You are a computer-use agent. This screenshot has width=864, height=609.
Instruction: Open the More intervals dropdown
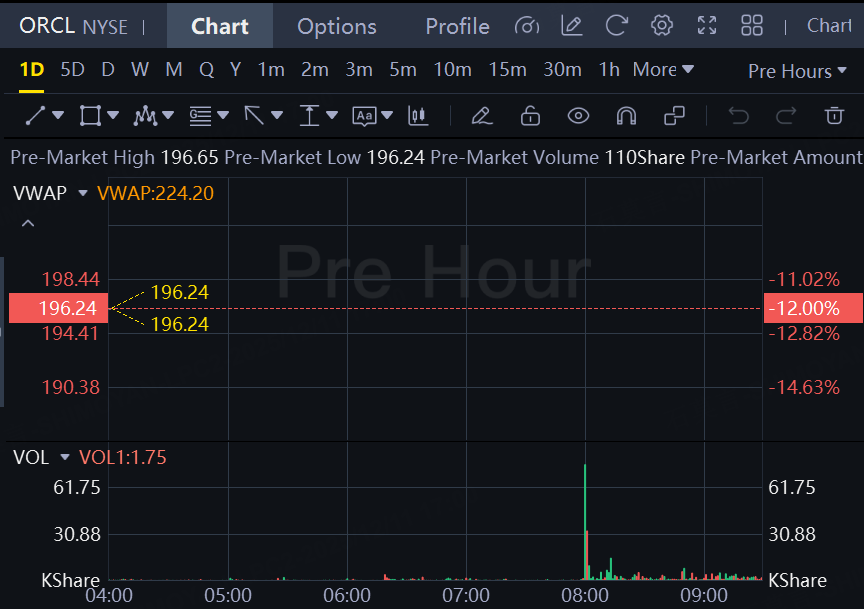663,69
